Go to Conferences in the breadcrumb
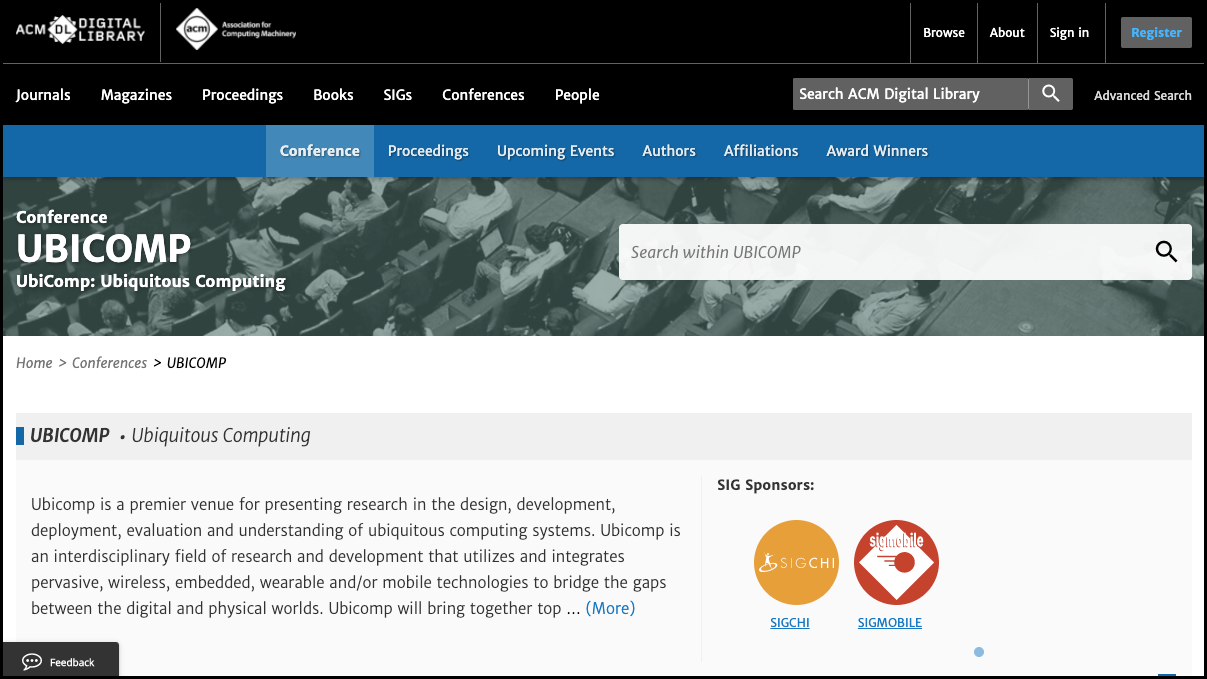The image size is (1207, 679). 110,363
